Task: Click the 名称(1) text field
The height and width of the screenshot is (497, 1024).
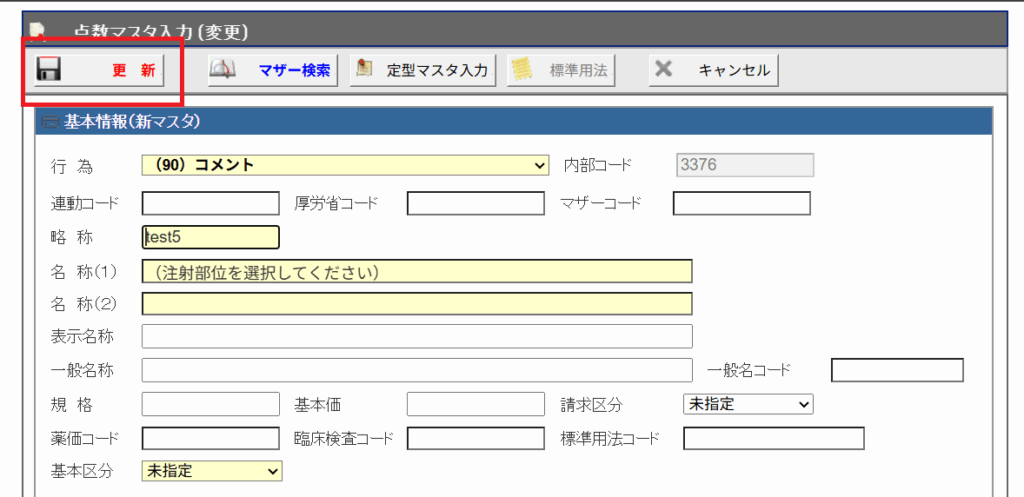Action: 417,271
